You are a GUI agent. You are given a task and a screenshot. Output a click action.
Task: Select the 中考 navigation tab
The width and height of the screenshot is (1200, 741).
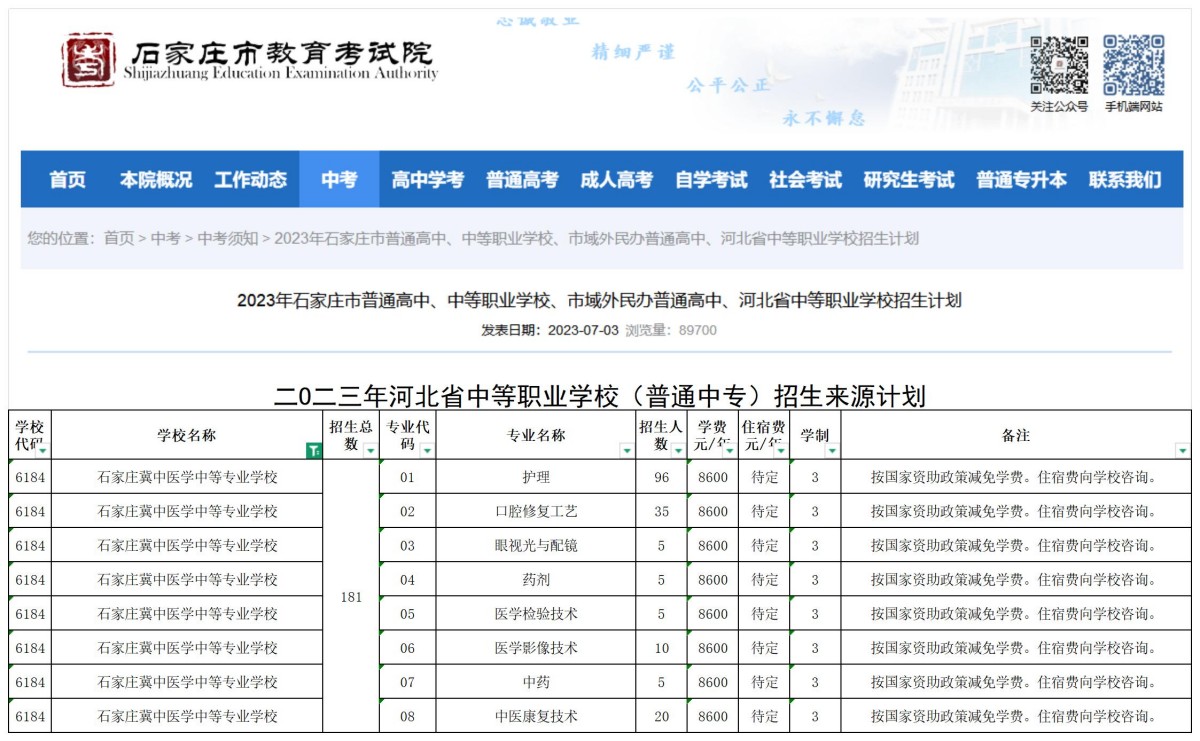click(339, 180)
